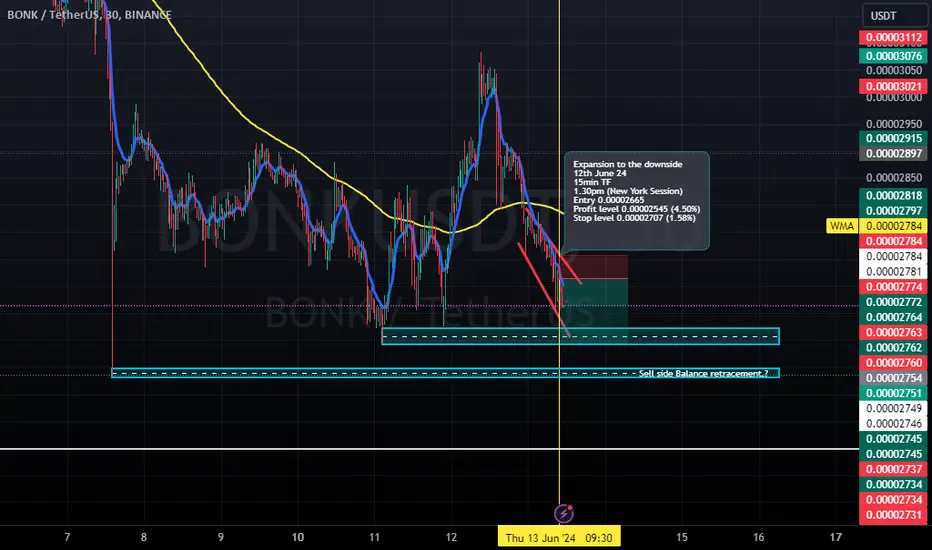Image resolution: width=932 pixels, height=550 pixels.
Task: Click the green 0.00002734 price label
Action: click(x=893, y=484)
